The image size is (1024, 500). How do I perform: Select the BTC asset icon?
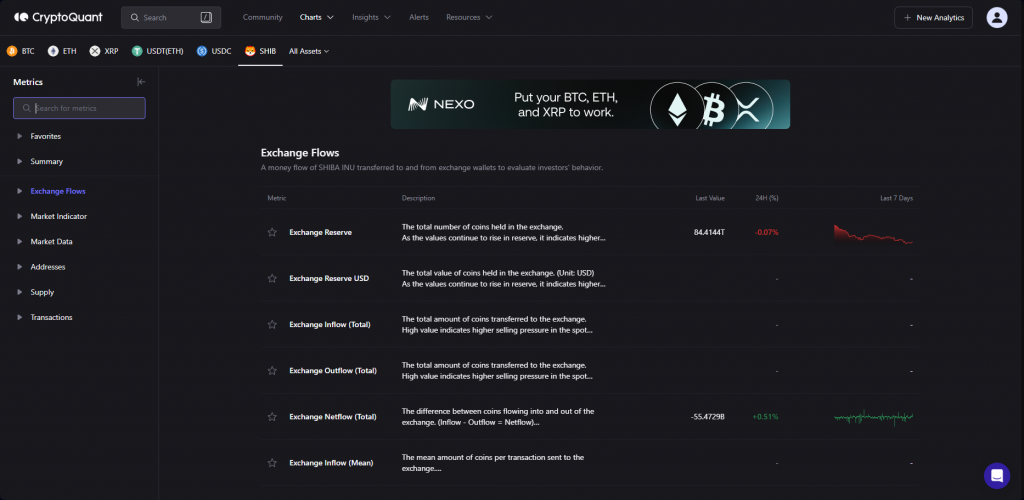tap(12, 50)
